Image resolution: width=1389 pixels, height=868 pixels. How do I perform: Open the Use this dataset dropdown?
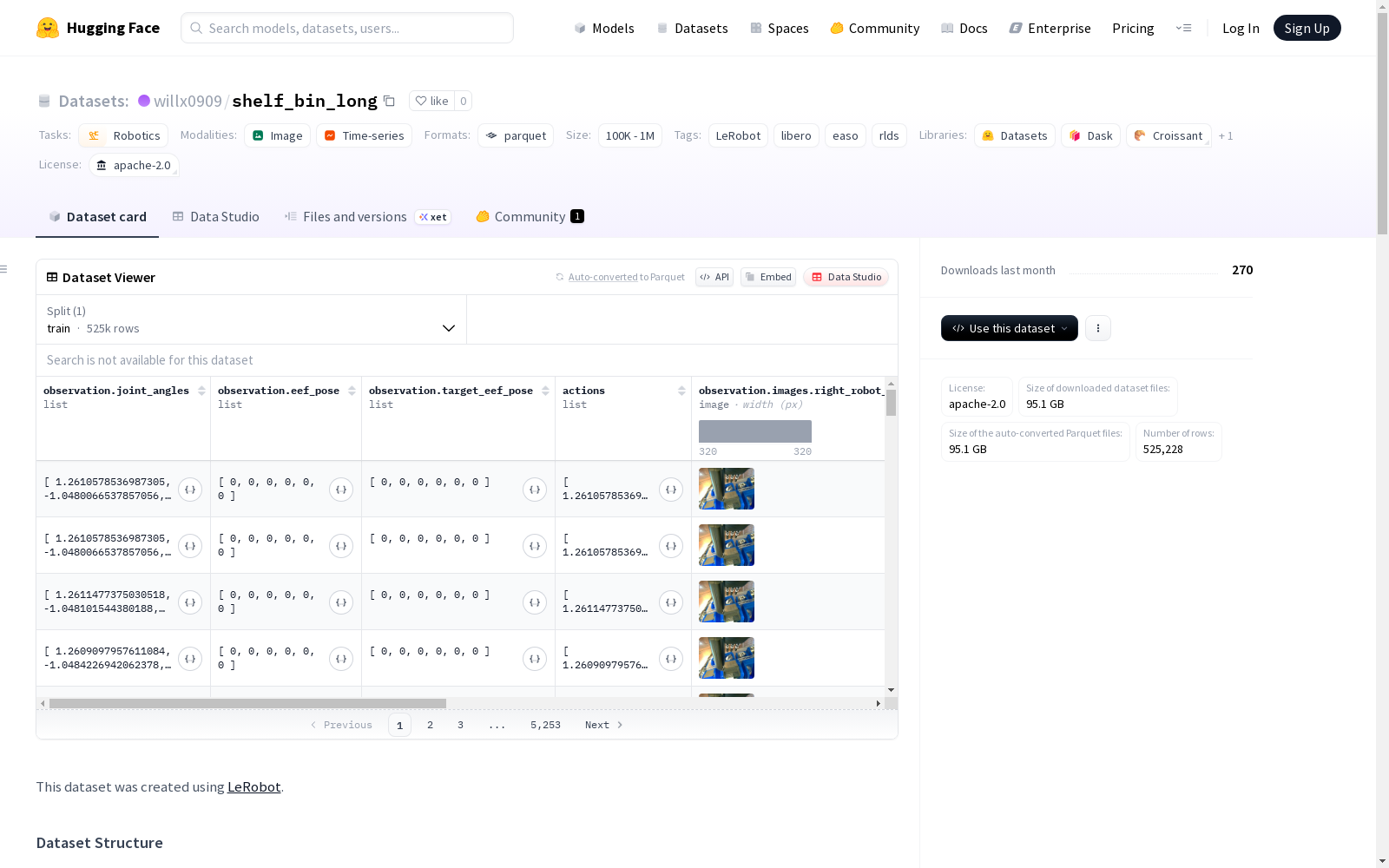click(1010, 328)
